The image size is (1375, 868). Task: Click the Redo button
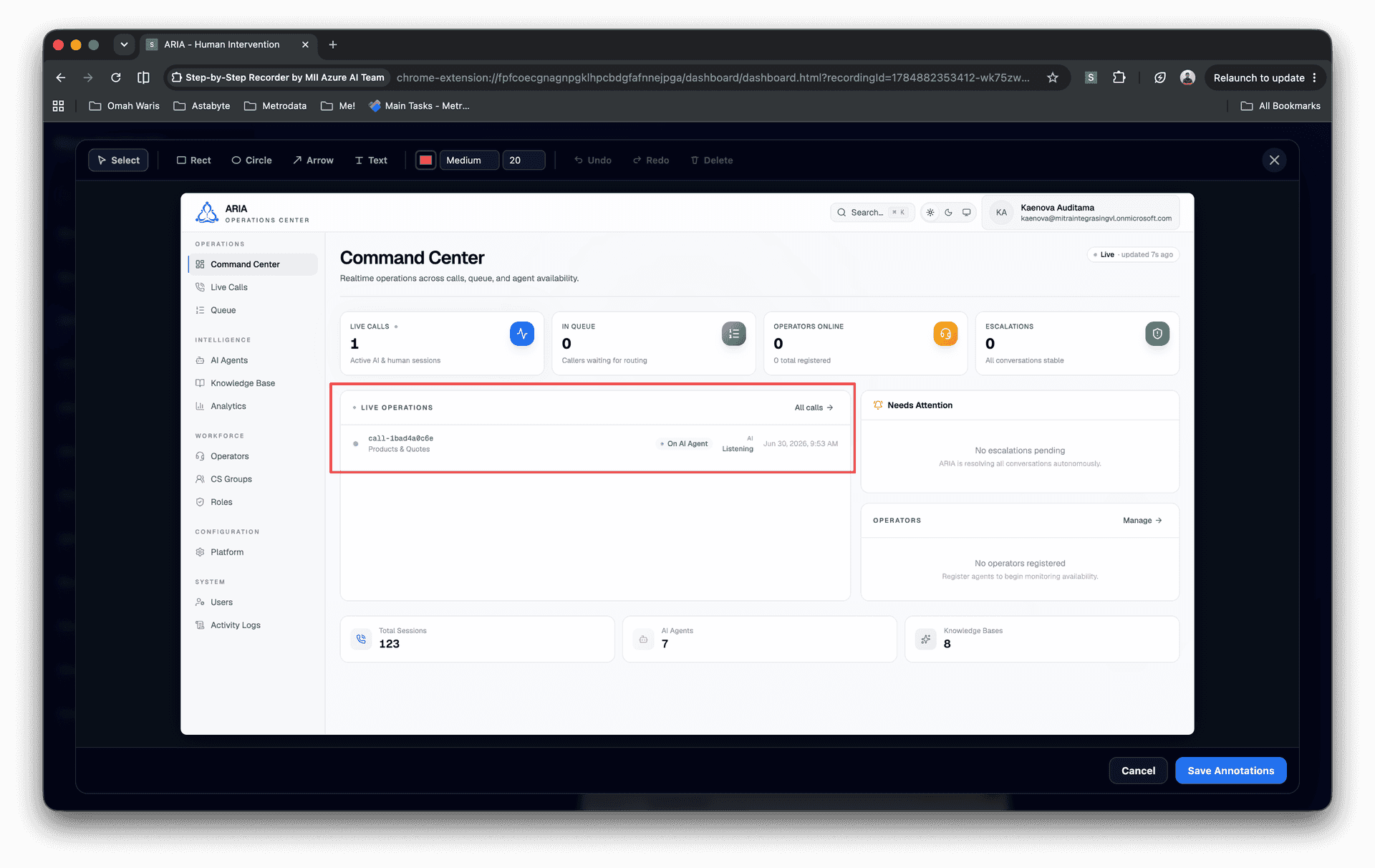coord(651,160)
